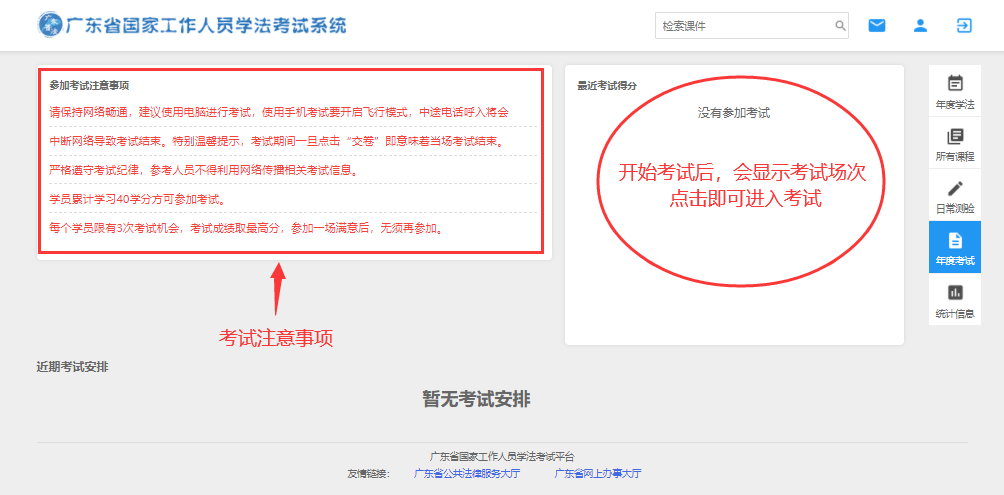Open the 广东省公共法律服务大厅 link
The image size is (1004, 495).
(467, 473)
